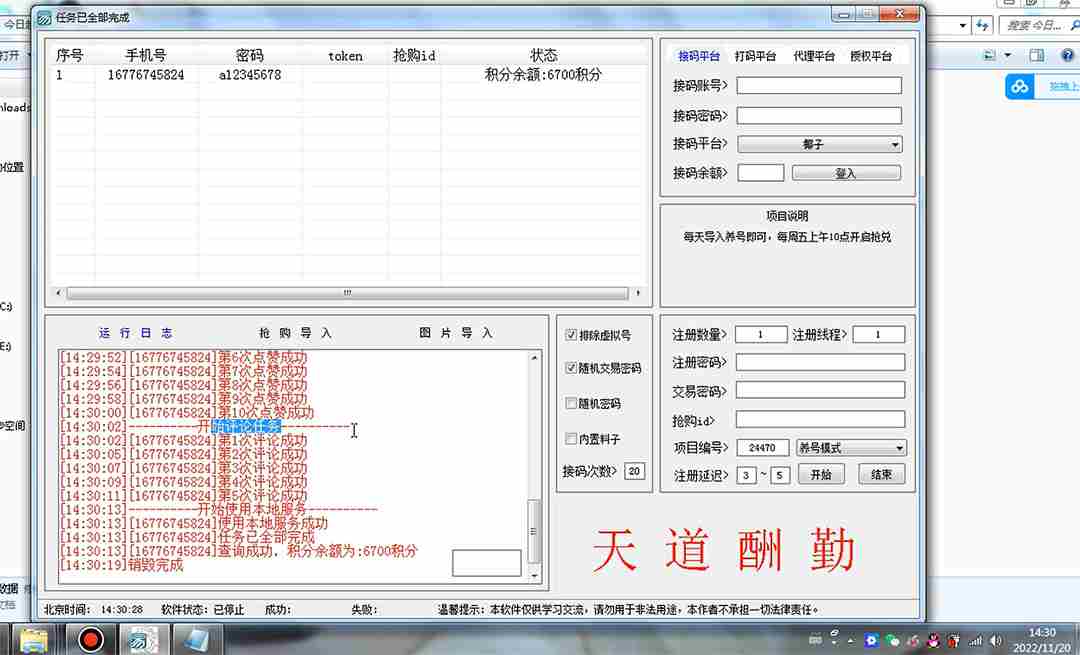Click the search magnifier in Explorer window
The width and height of the screenshot is (1080, 655).
coord(1074,25)
